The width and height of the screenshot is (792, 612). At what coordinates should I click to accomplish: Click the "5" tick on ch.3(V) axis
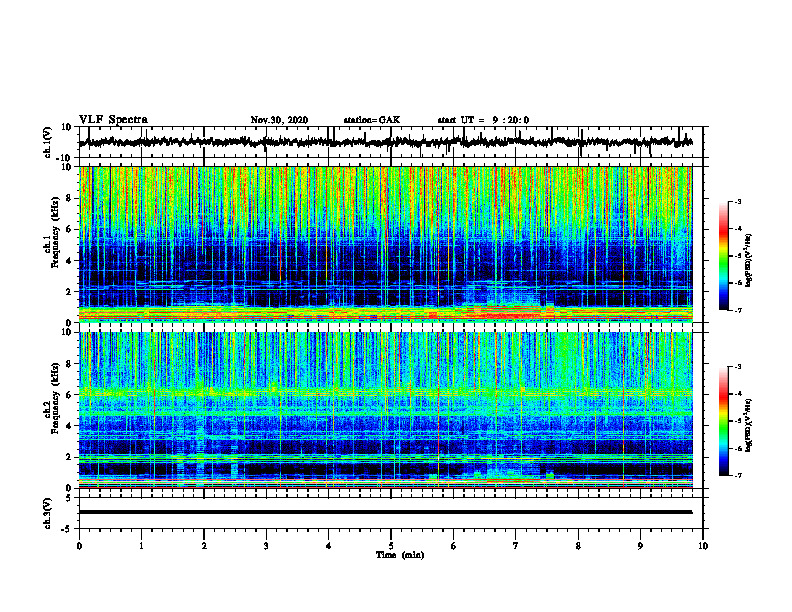[x=69, y=498]
